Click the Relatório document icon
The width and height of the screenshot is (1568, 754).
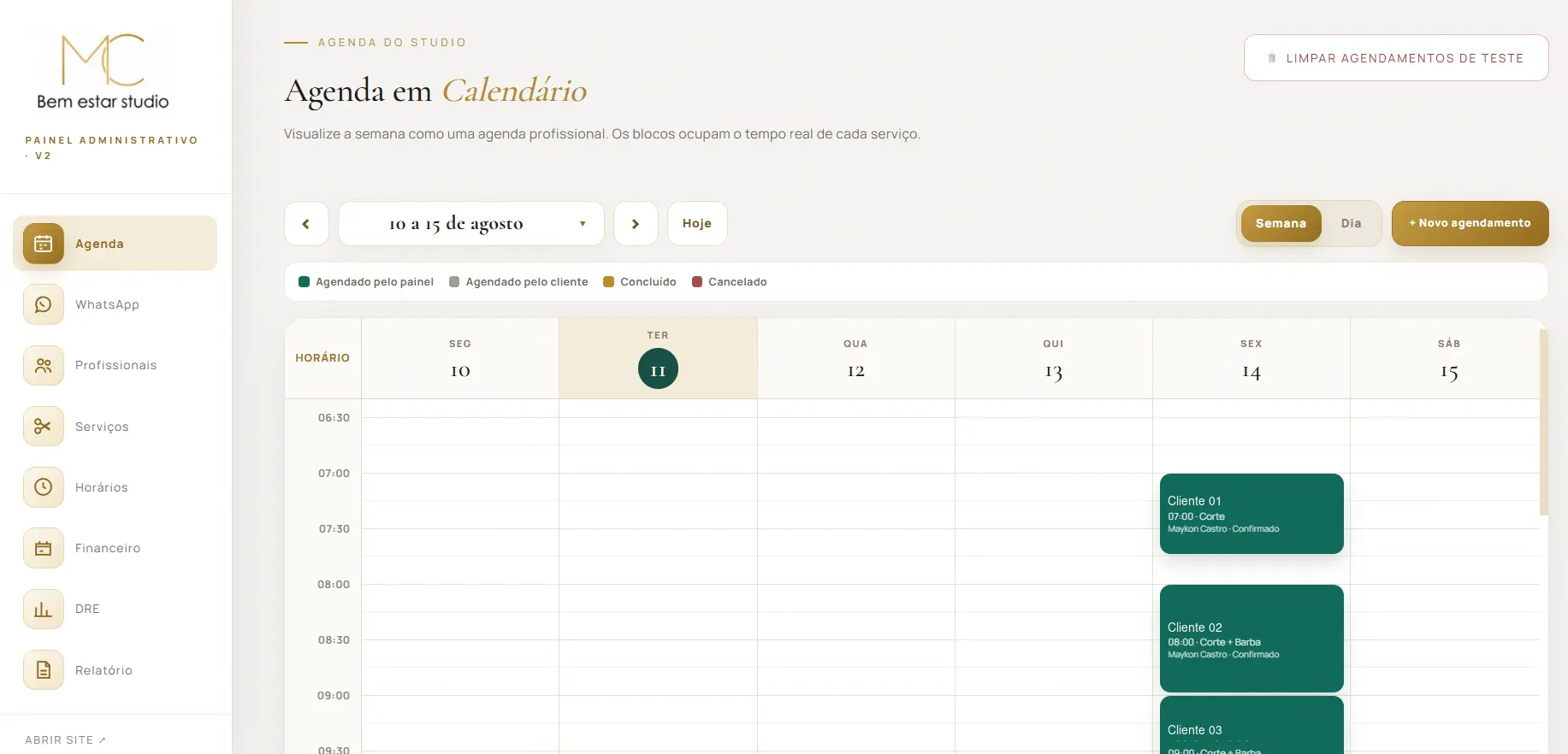tap(44, 670)
